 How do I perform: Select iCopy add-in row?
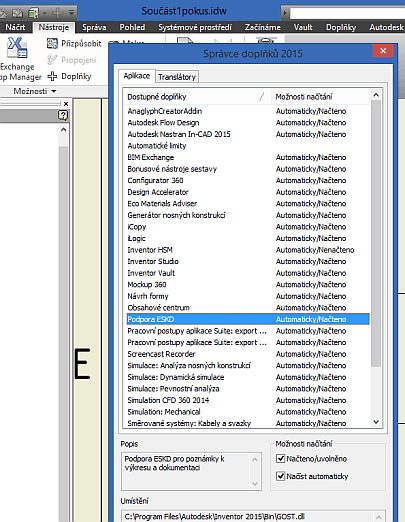(x=247, y=227)
